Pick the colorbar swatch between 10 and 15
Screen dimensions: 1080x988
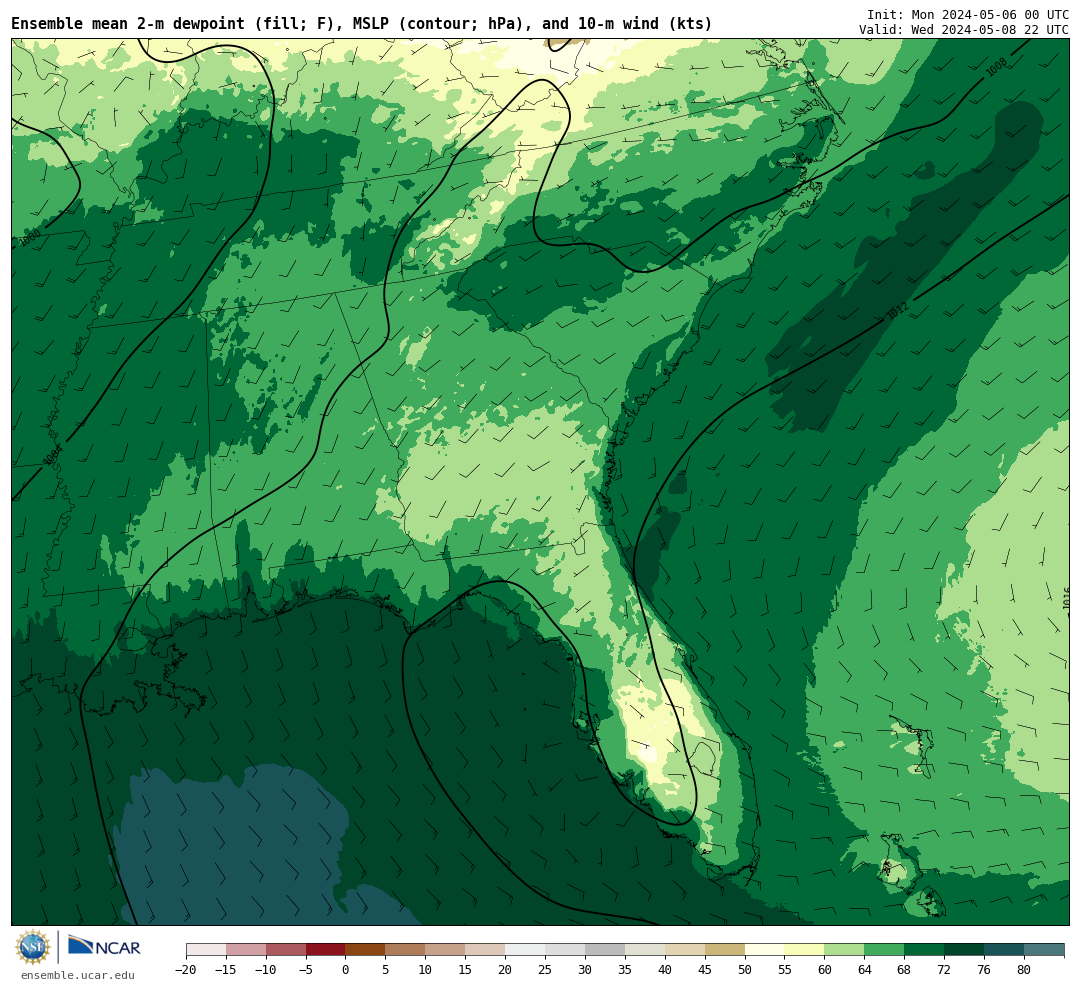446,950
